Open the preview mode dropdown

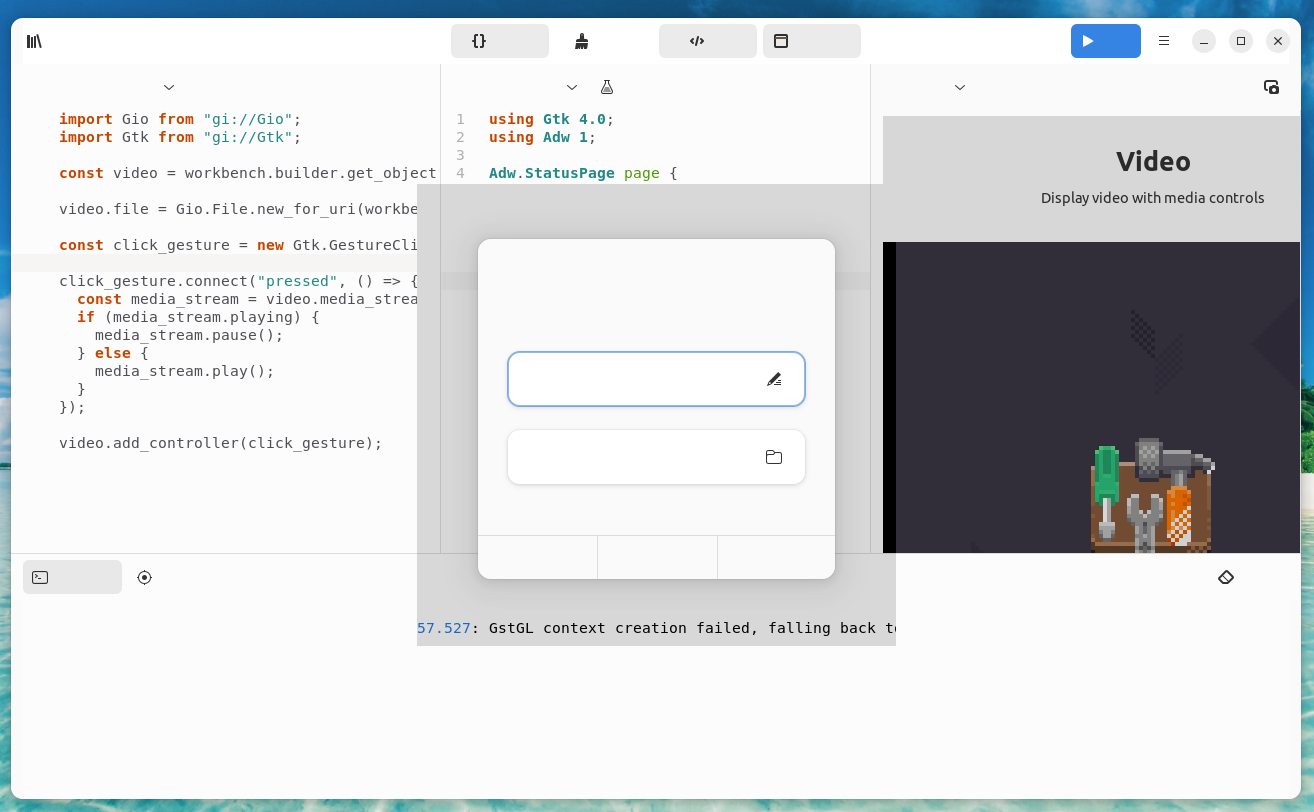(x=959, y=87)
